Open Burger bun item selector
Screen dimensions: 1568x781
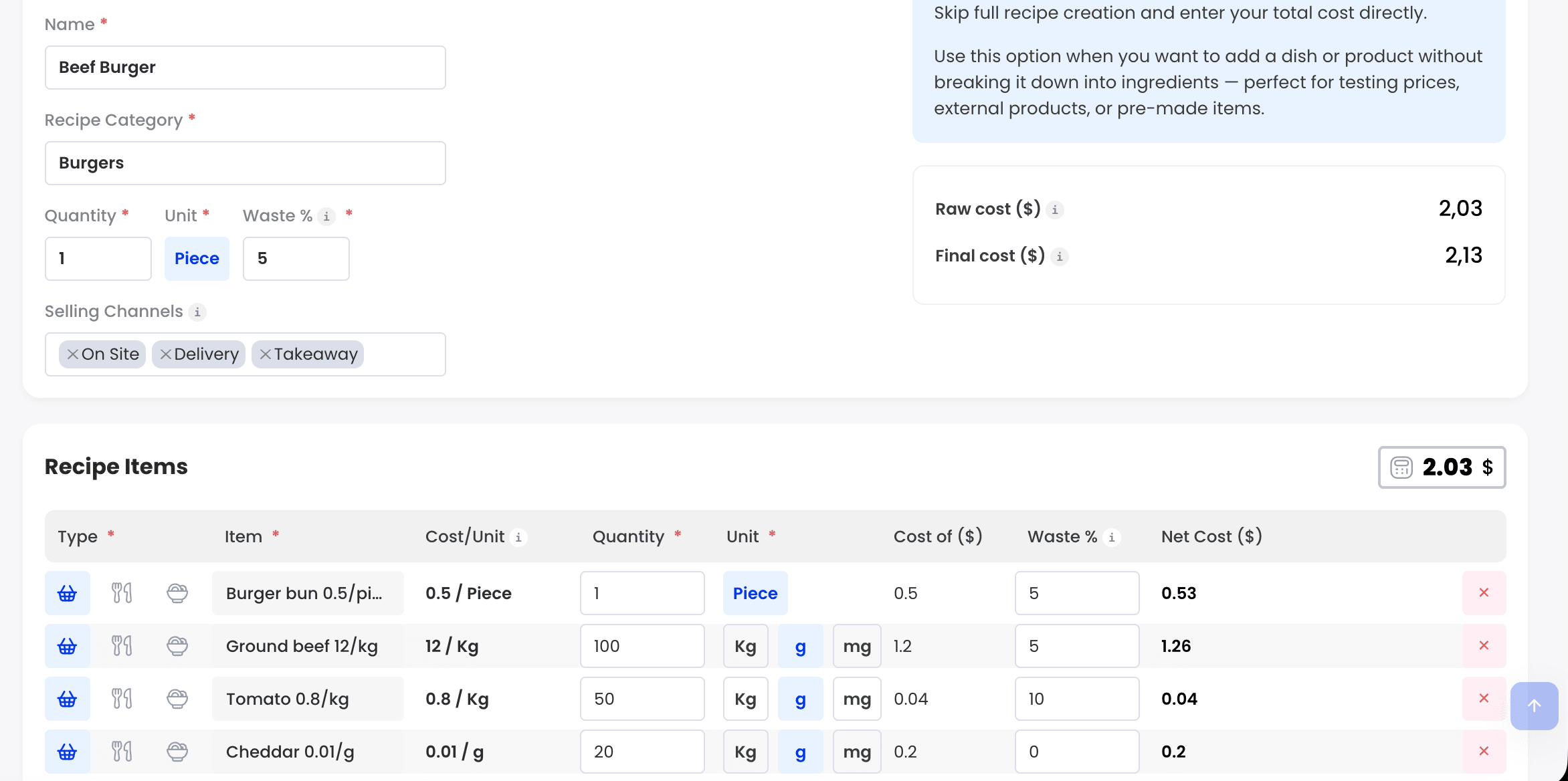[308, 593]
